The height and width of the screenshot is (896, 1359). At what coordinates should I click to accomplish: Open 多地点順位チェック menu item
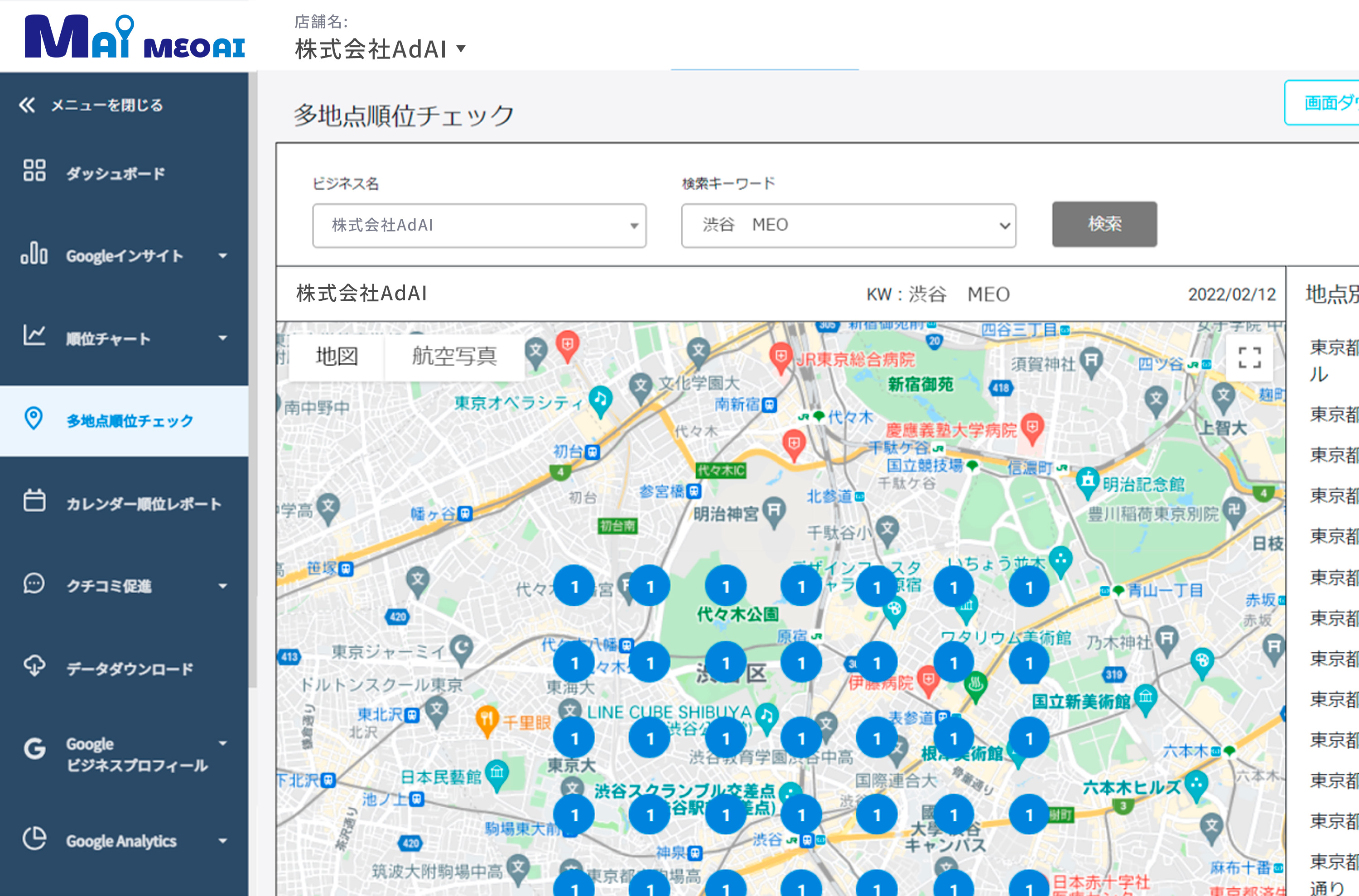pos(124,420)
